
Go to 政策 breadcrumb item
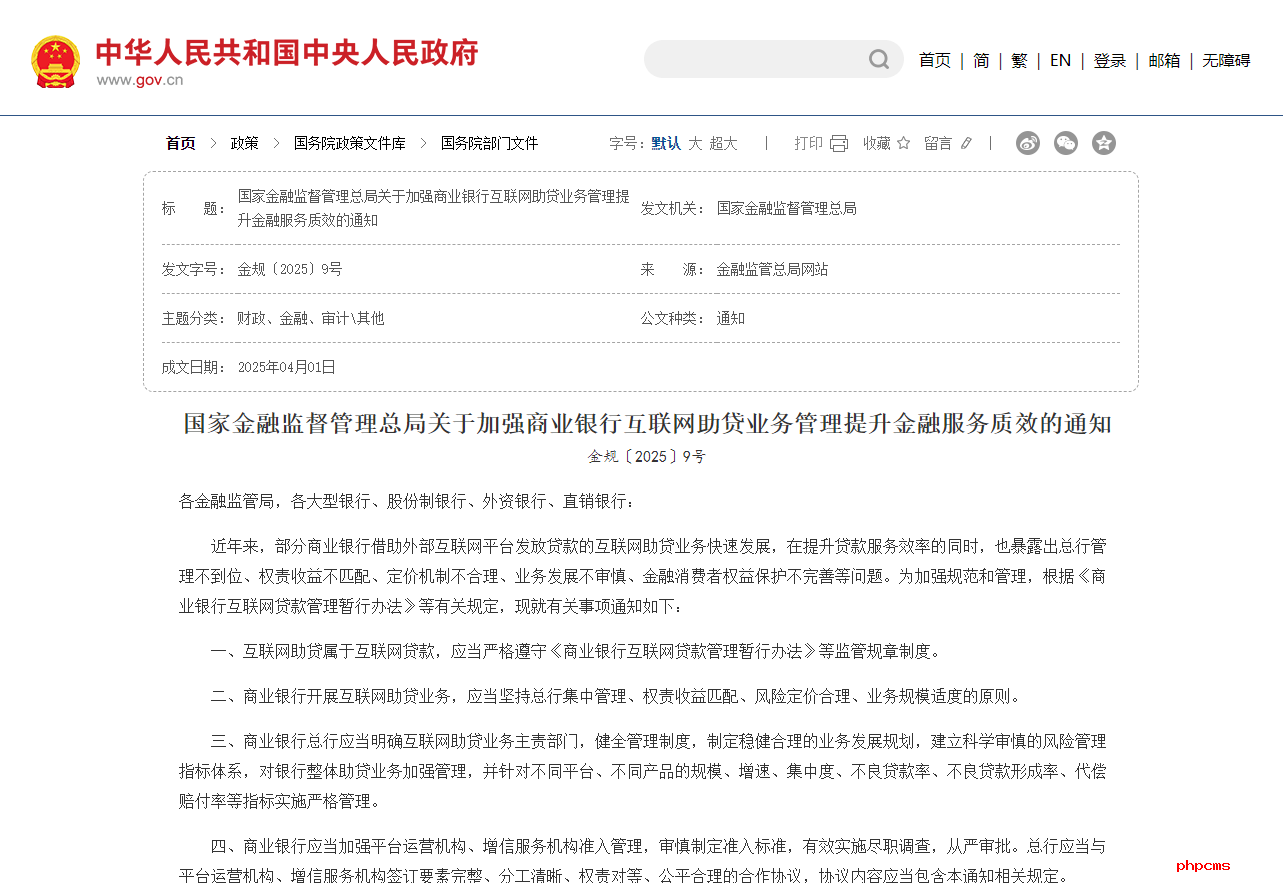point(244,143)
